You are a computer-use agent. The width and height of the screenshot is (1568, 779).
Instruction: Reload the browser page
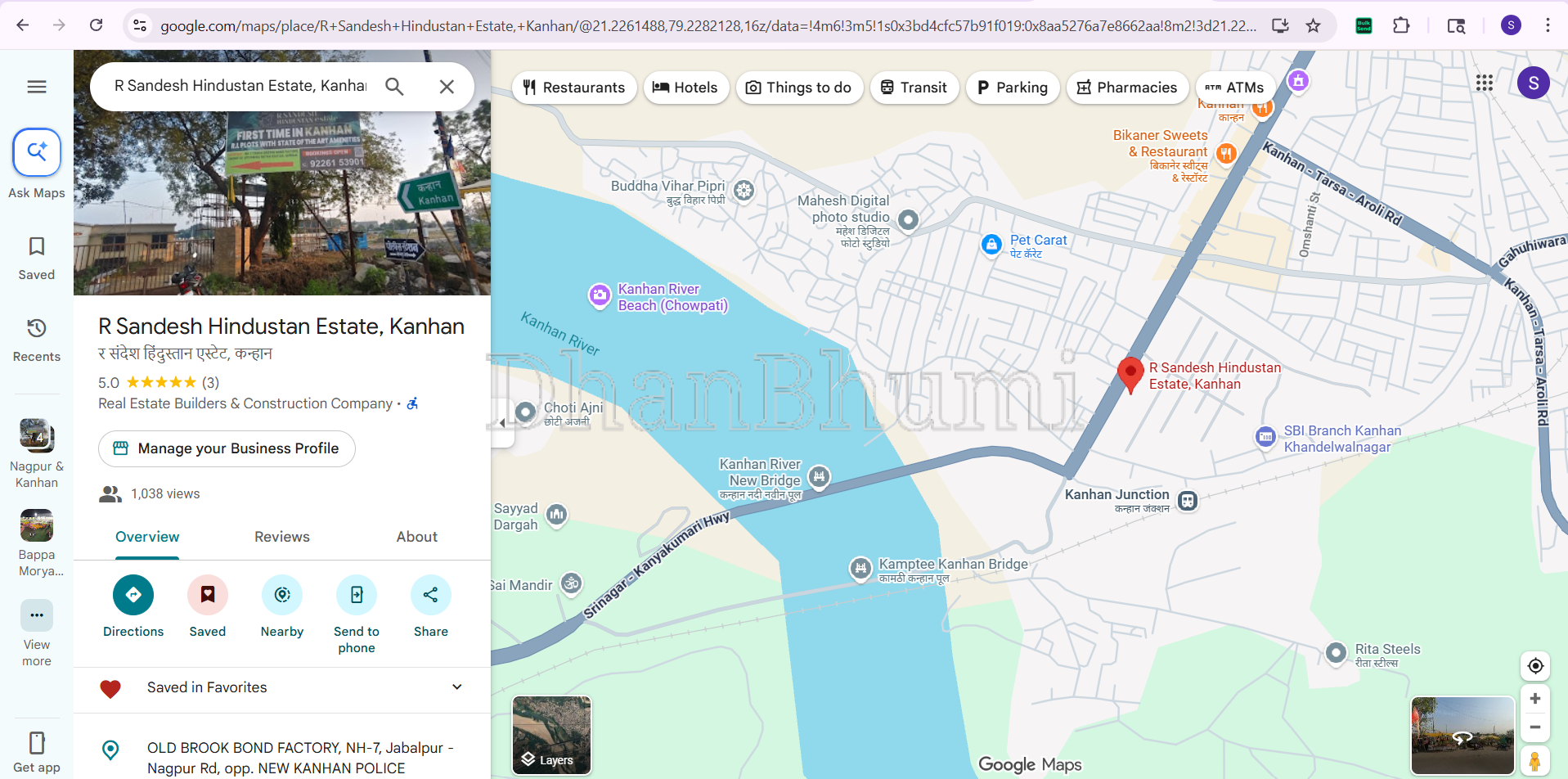[96, 25]
